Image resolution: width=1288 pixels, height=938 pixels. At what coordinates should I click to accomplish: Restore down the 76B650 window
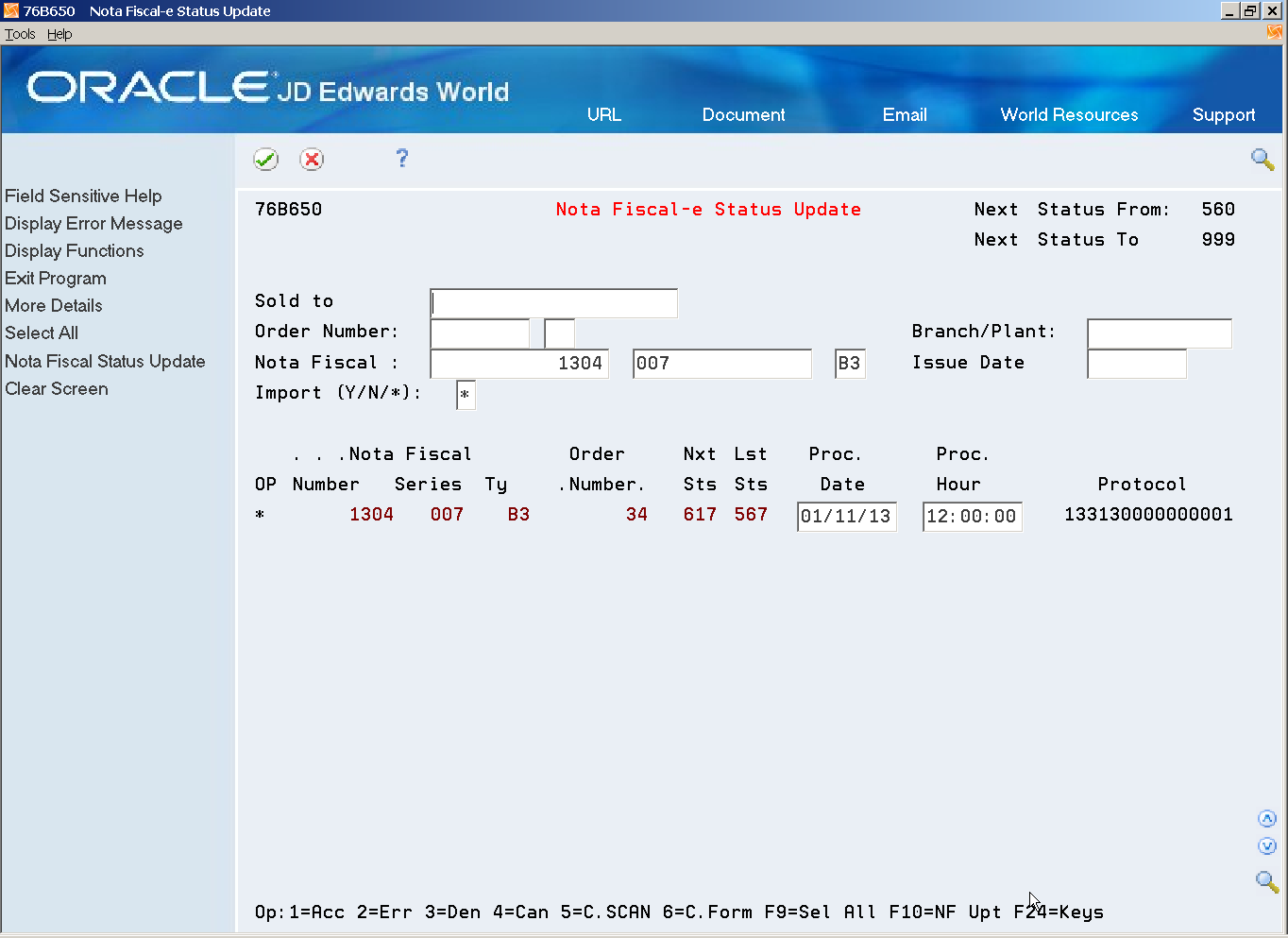coord(1250,10)
